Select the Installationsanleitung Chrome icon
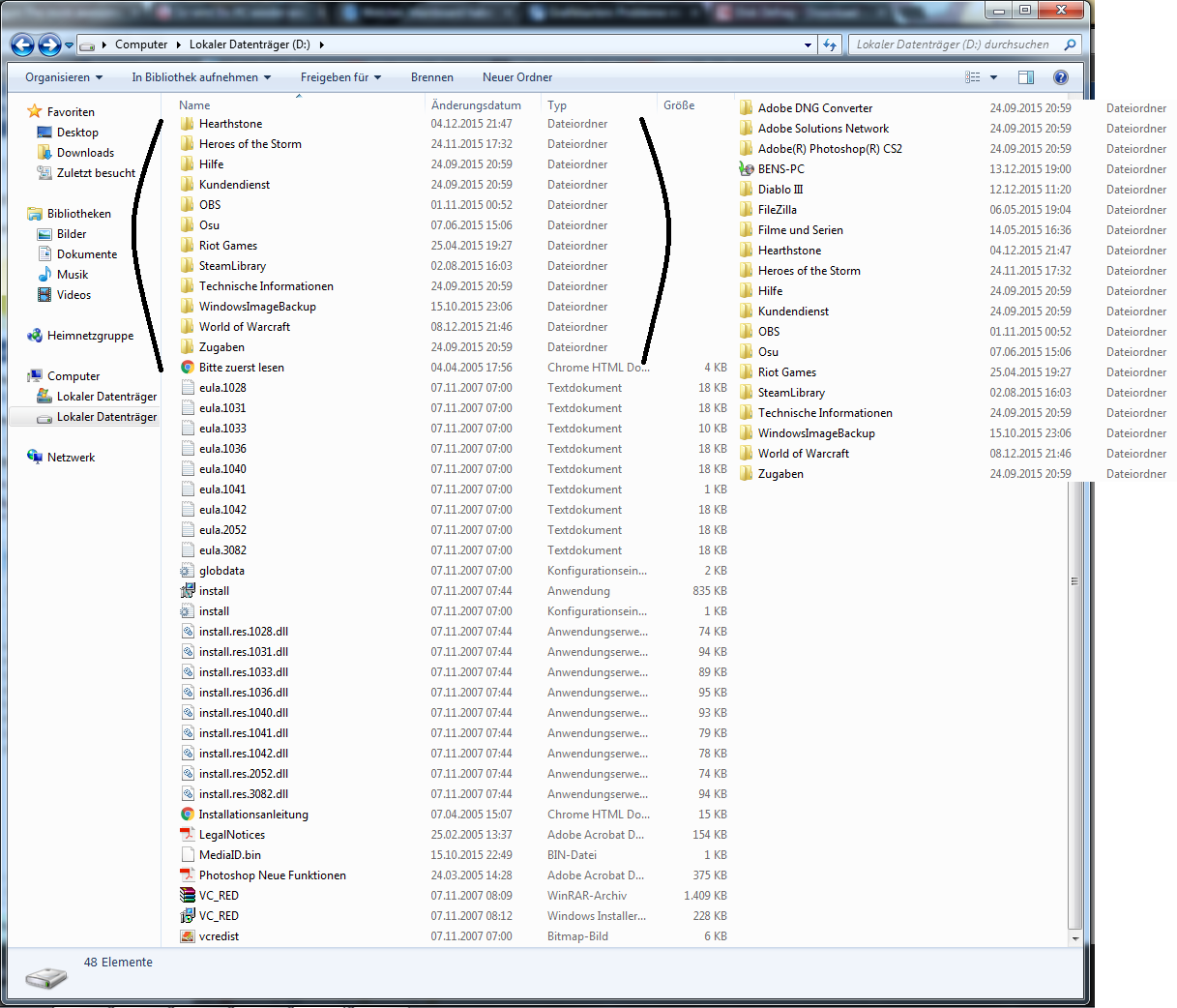This screenshot has width=1177, height=1008. click(x=188, y=815)
